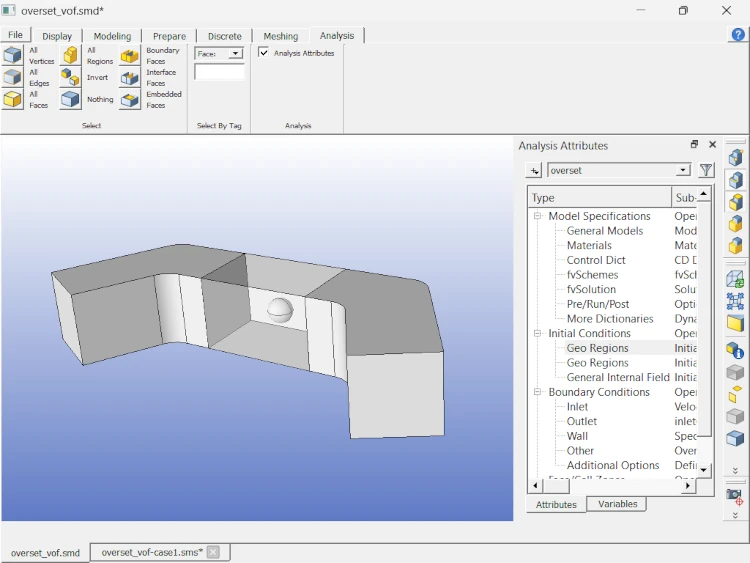Click the two detached yellow faces icon
The height and width of the screenshot is (563, 750).
pos(735,395)
